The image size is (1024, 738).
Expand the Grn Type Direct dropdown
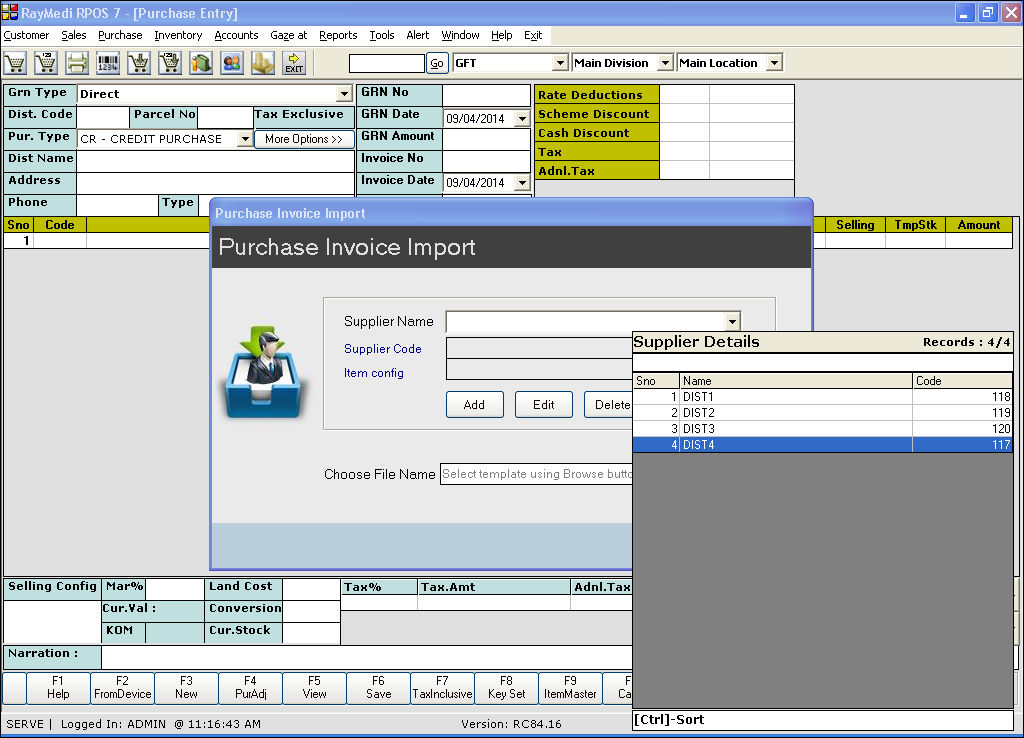pyautogui.click(x=344, y=94)
